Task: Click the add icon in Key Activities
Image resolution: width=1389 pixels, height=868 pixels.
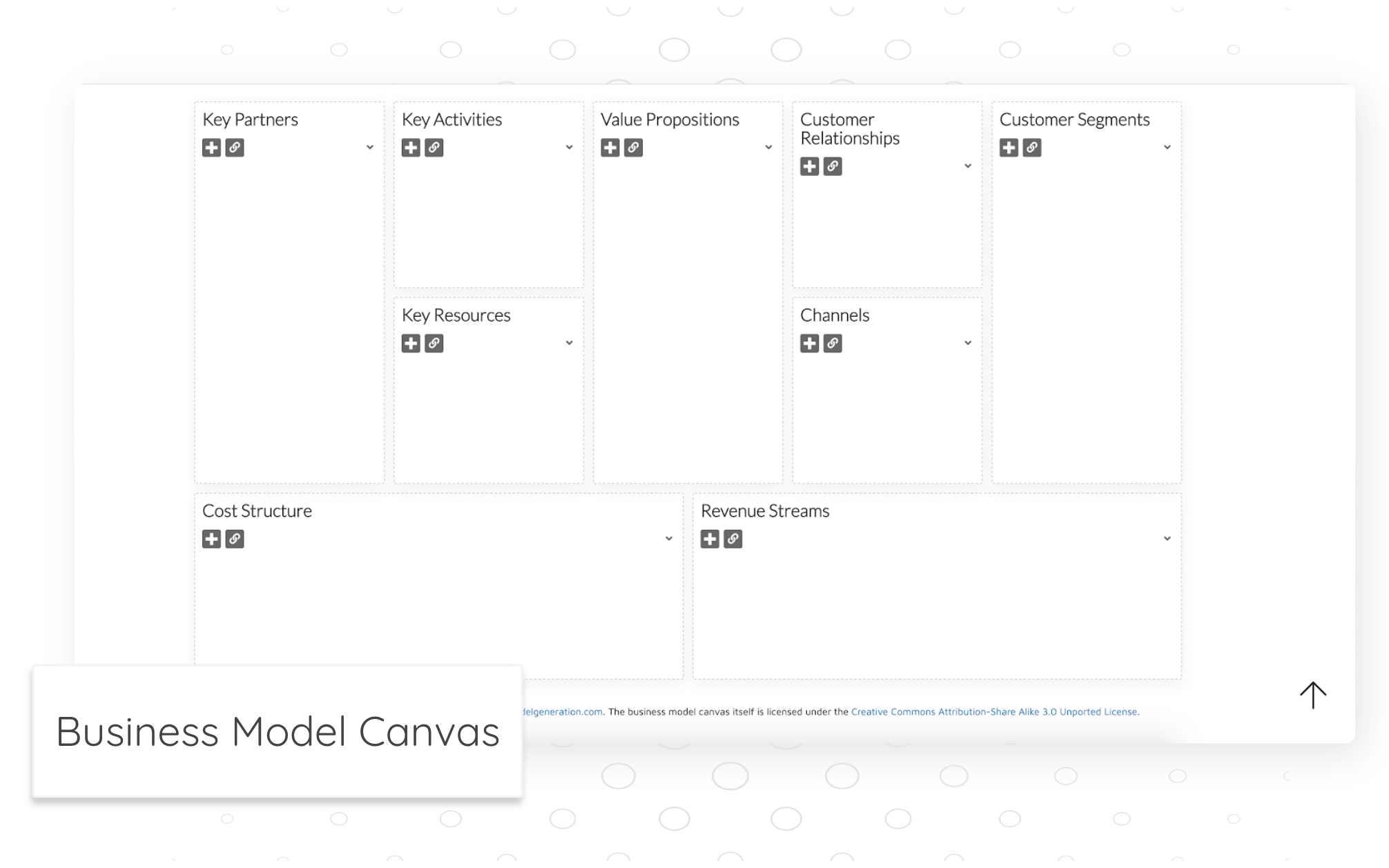Action: click(411, 148)
